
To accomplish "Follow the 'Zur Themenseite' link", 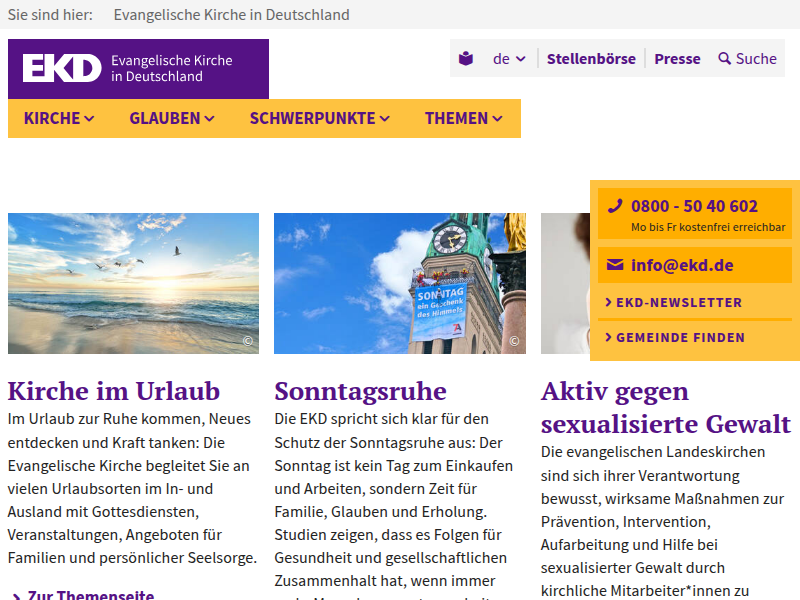I will click(x=90, y=595).
